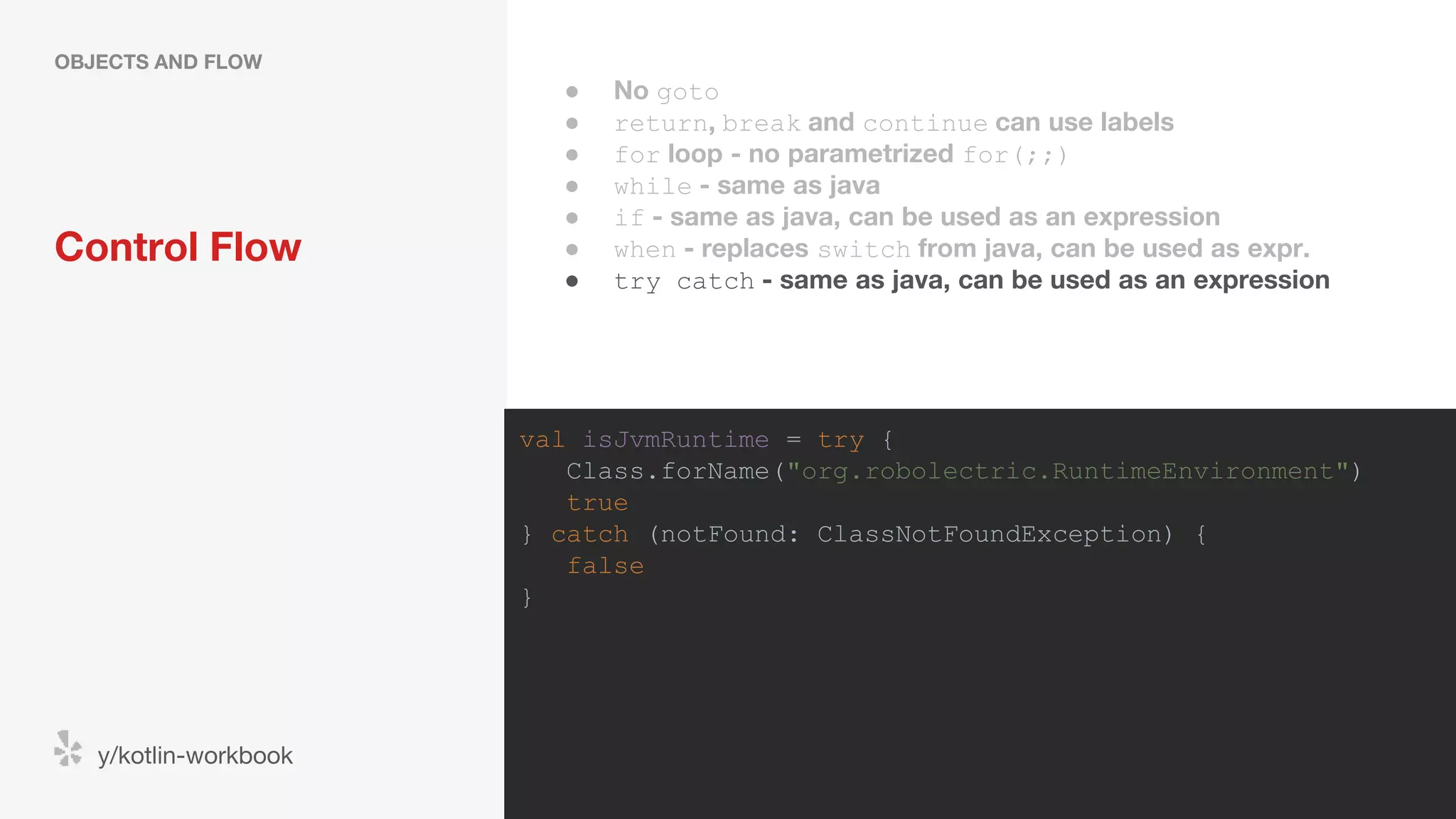This screenshot has width=1456, height=819.
Task: Select the Class.forName code line
Action: coord(963,471)
